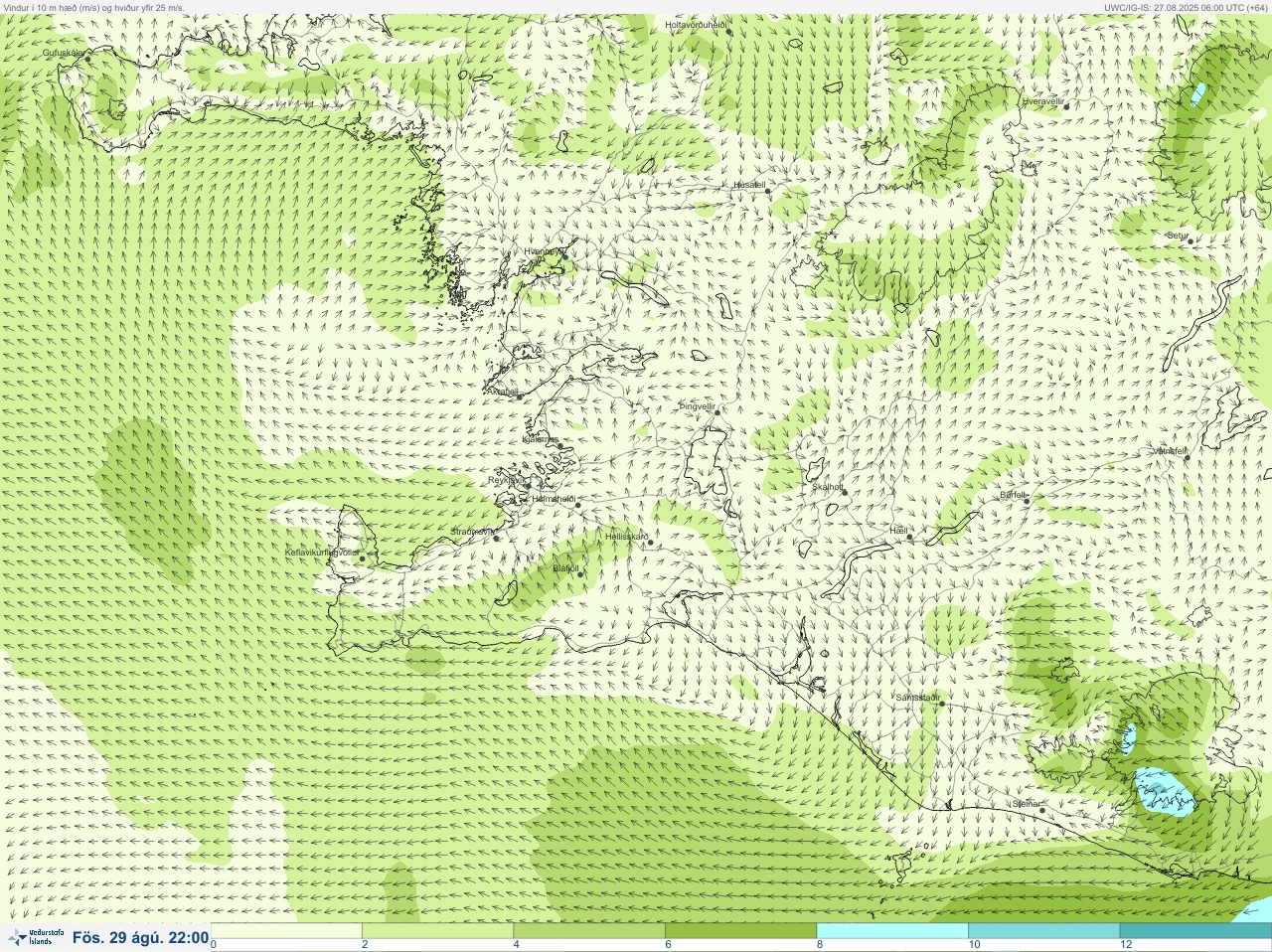Click the 6–8 m/s legend color
1272x952 pixels.
click(x=740, y=931)
